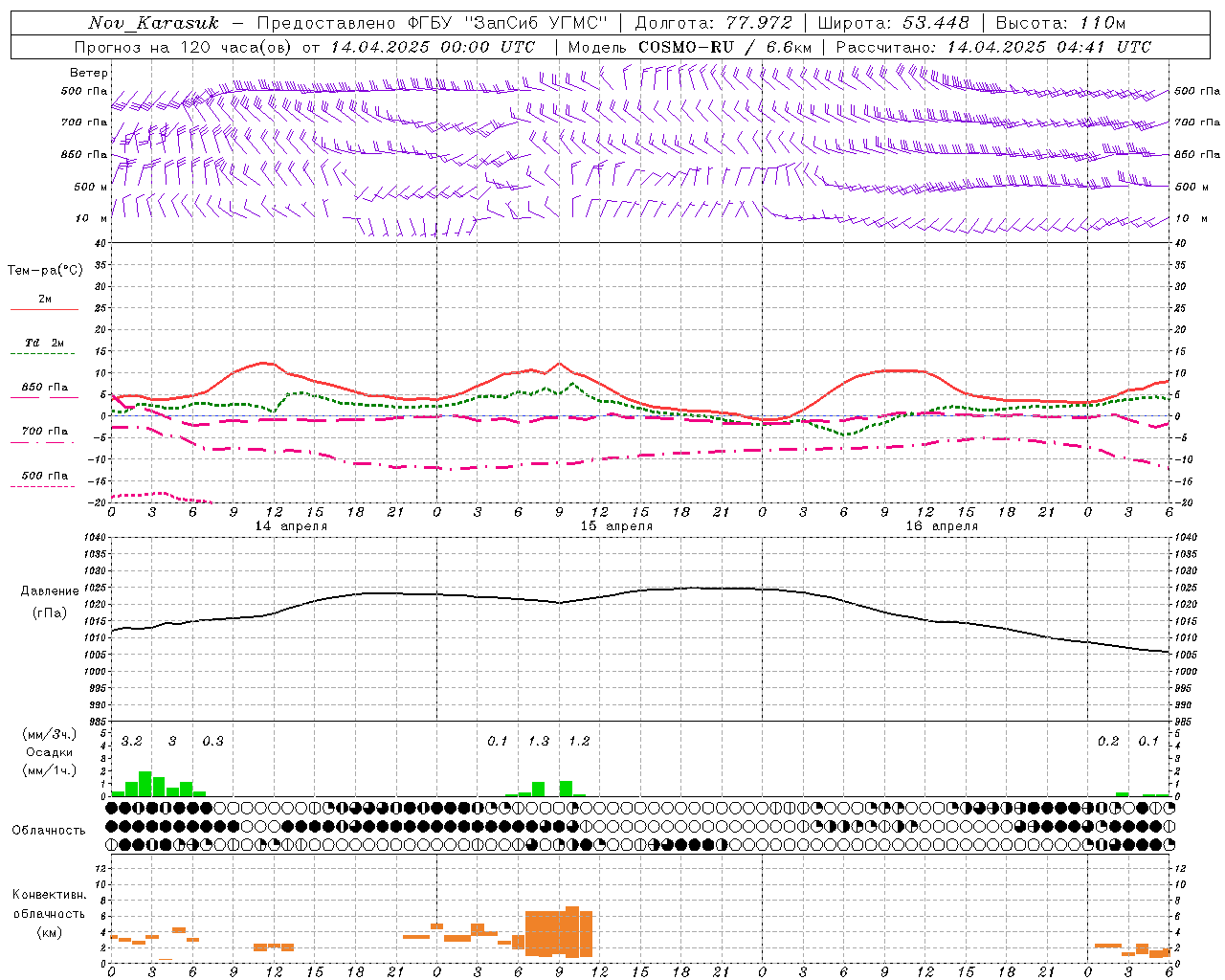
Task: Click the Nov_Karasuk station title
Action: [x=153, y=23]
